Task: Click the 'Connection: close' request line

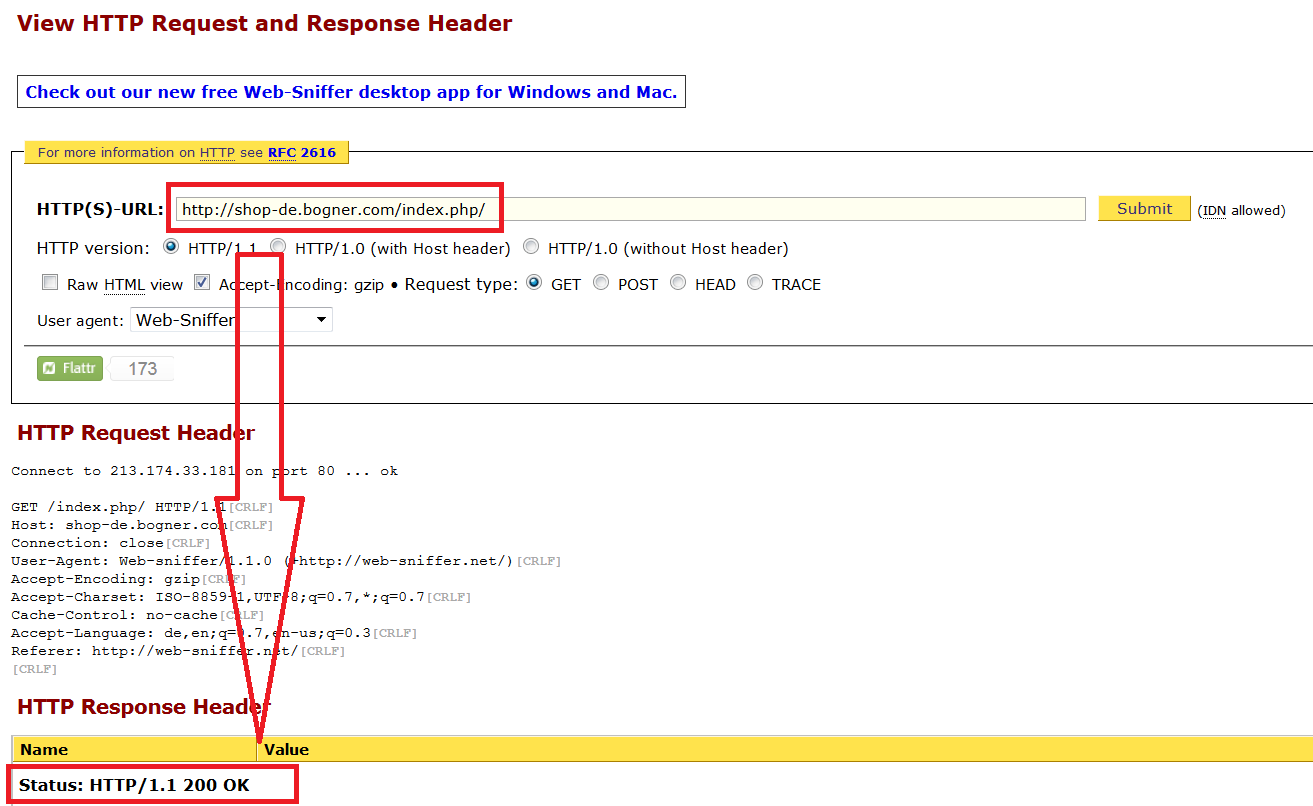Action: [111, 543]
